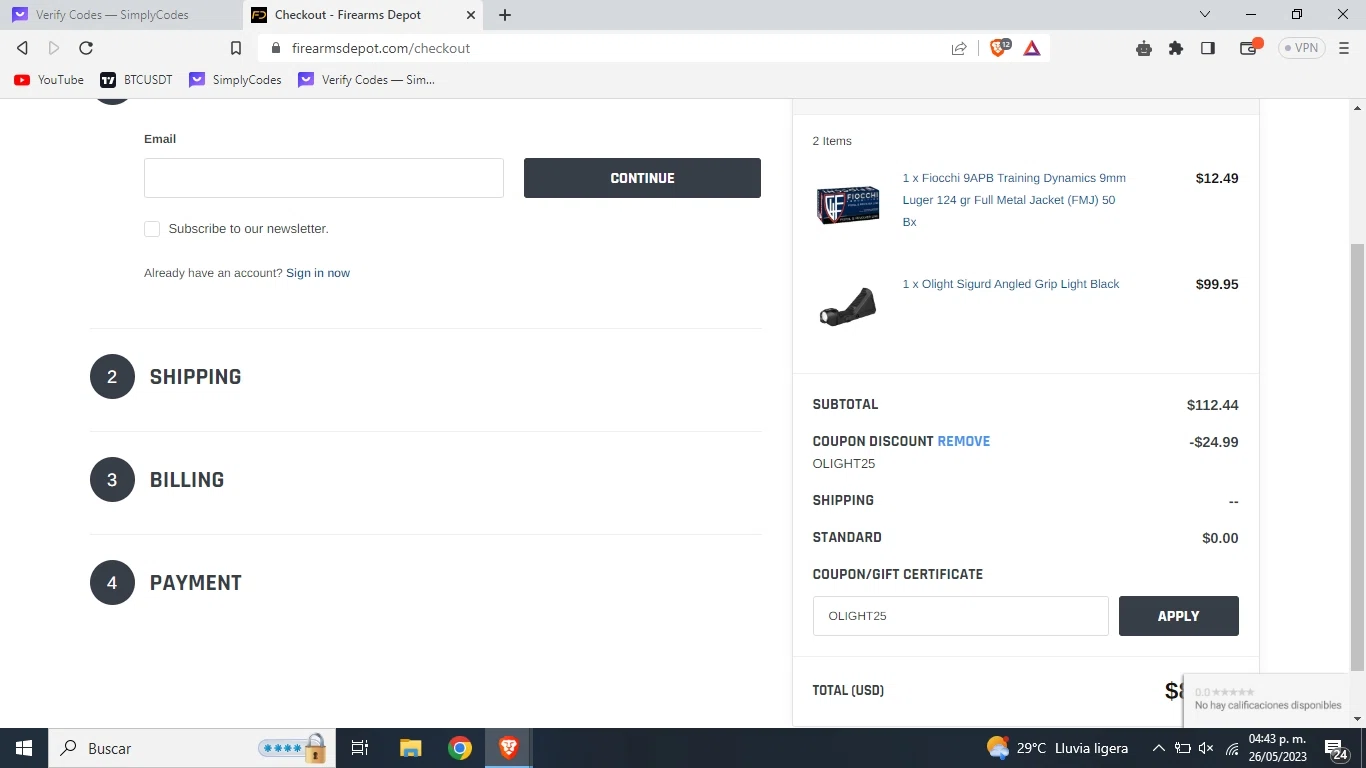Click the share icon in address bar

[x=959, y=48]
